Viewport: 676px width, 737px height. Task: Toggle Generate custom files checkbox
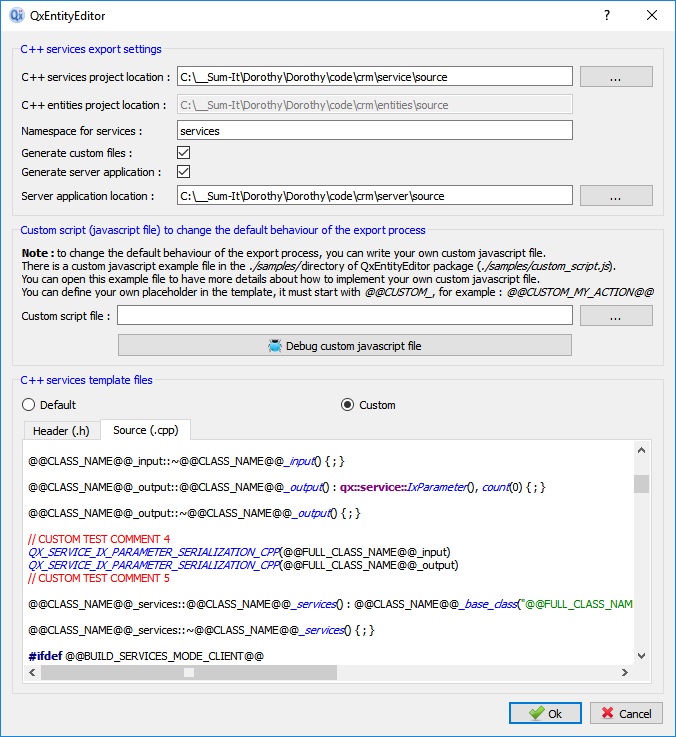click(x=183, y=152)
